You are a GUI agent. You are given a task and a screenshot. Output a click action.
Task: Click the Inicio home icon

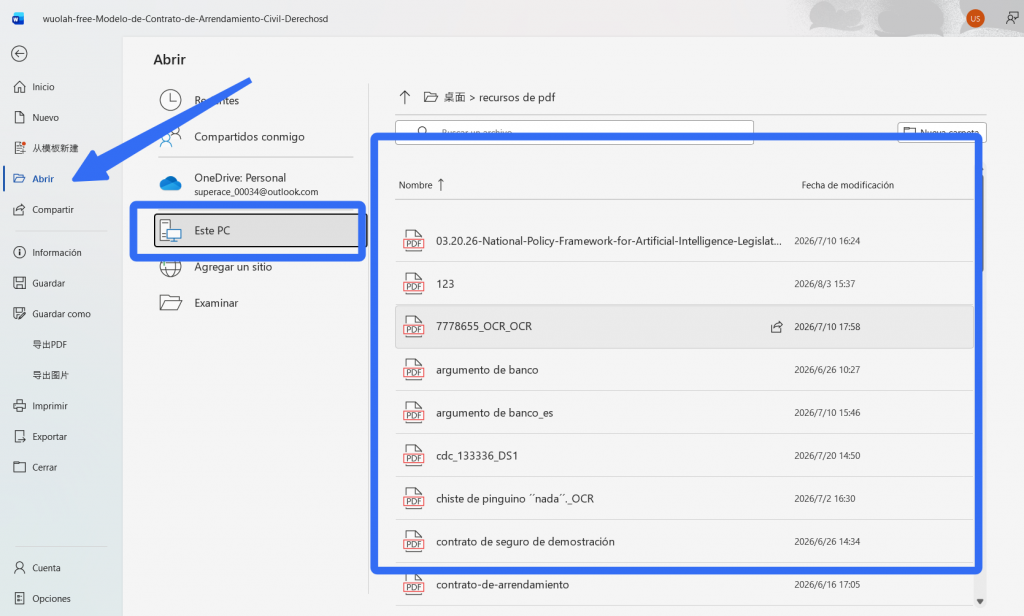(x=20, y=87)
